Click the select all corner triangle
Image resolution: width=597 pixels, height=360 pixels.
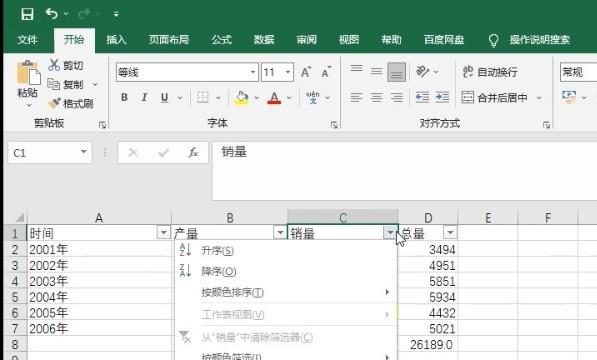pos(19,217)
